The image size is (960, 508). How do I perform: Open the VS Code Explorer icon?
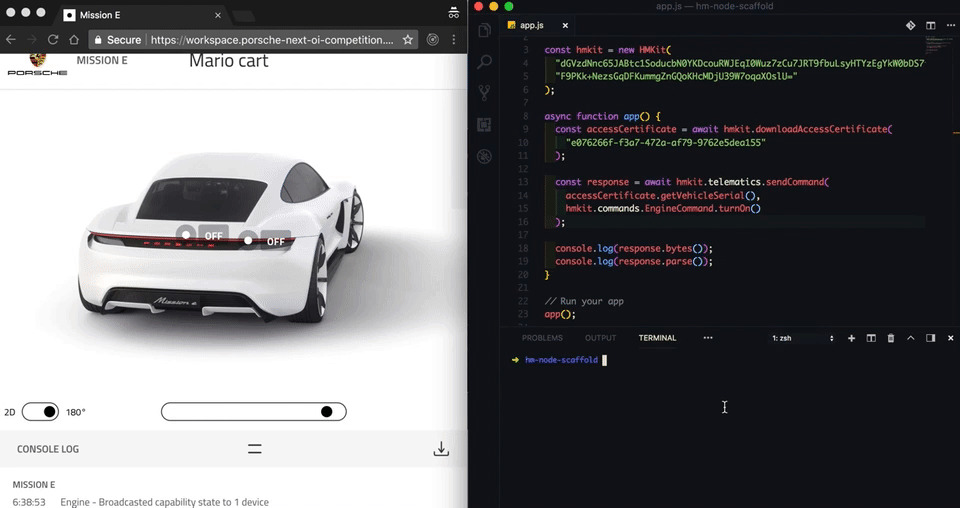point(484,30)
